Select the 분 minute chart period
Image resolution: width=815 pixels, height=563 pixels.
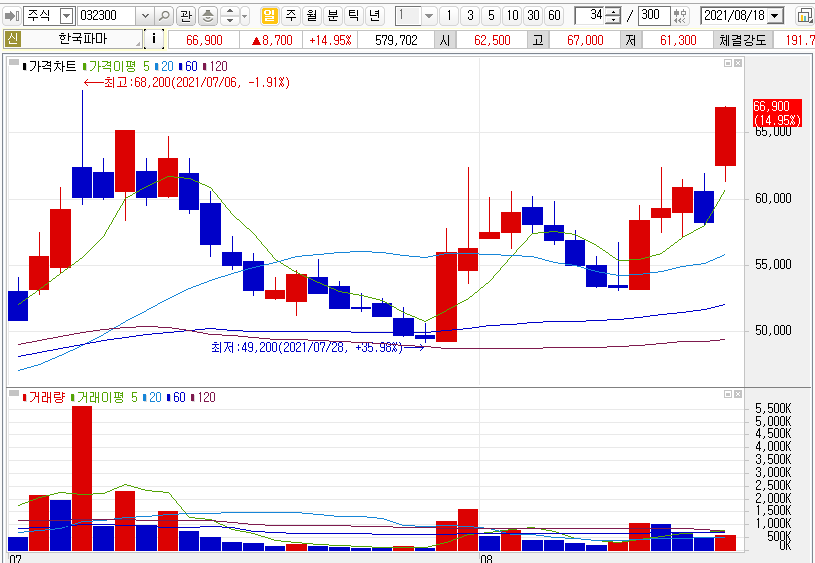[332, 16]
